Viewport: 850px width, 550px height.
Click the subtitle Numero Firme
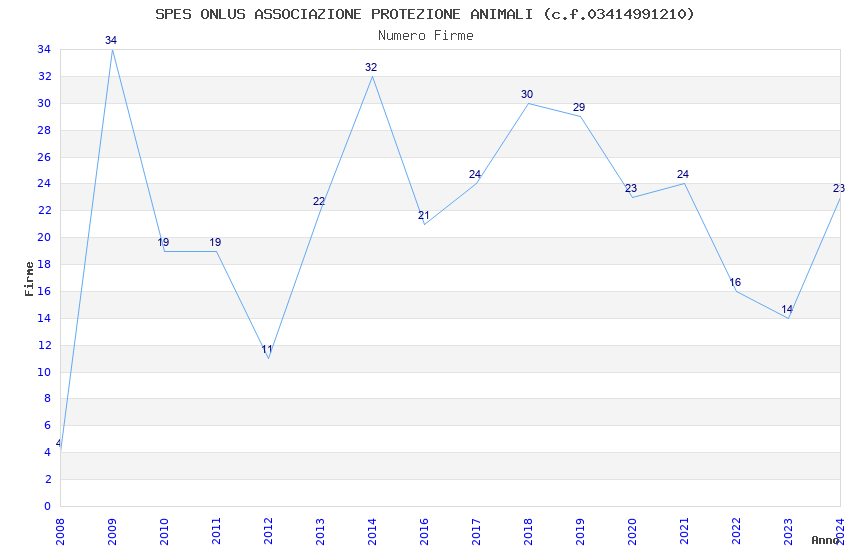pyautogui.click(x=426, y=36)
